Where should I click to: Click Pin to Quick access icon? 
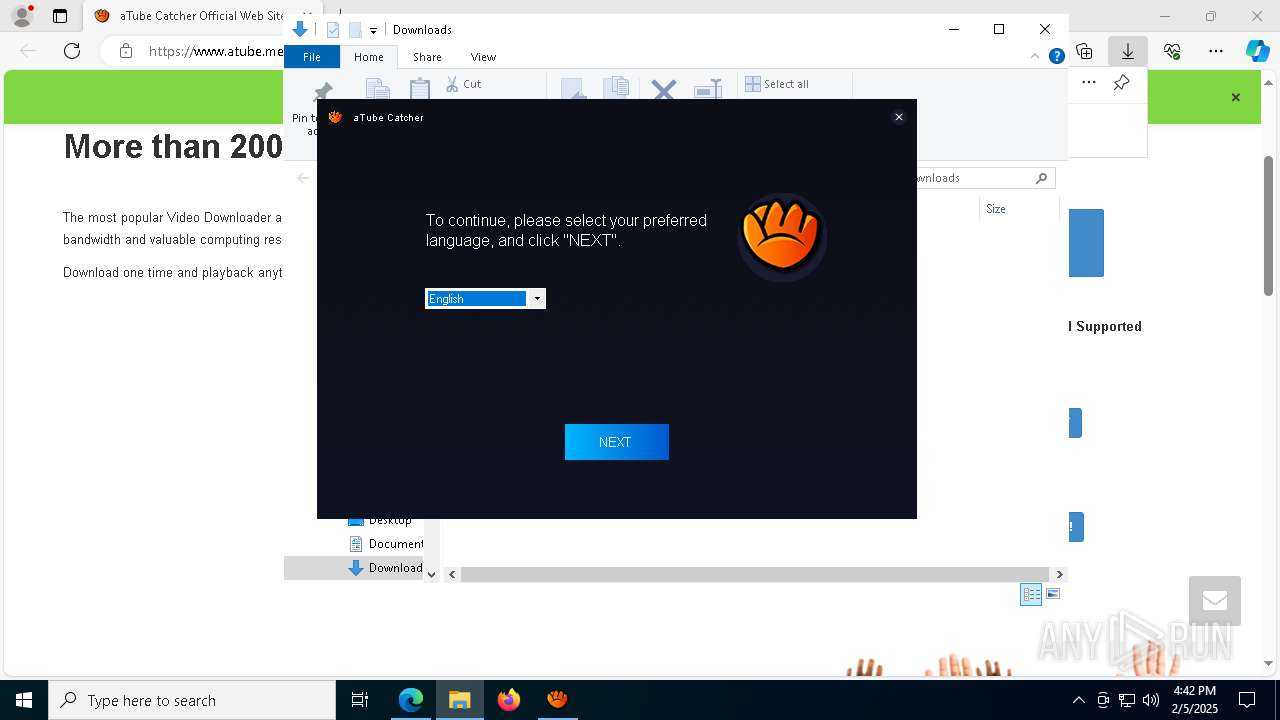click(x=322, y=92)
